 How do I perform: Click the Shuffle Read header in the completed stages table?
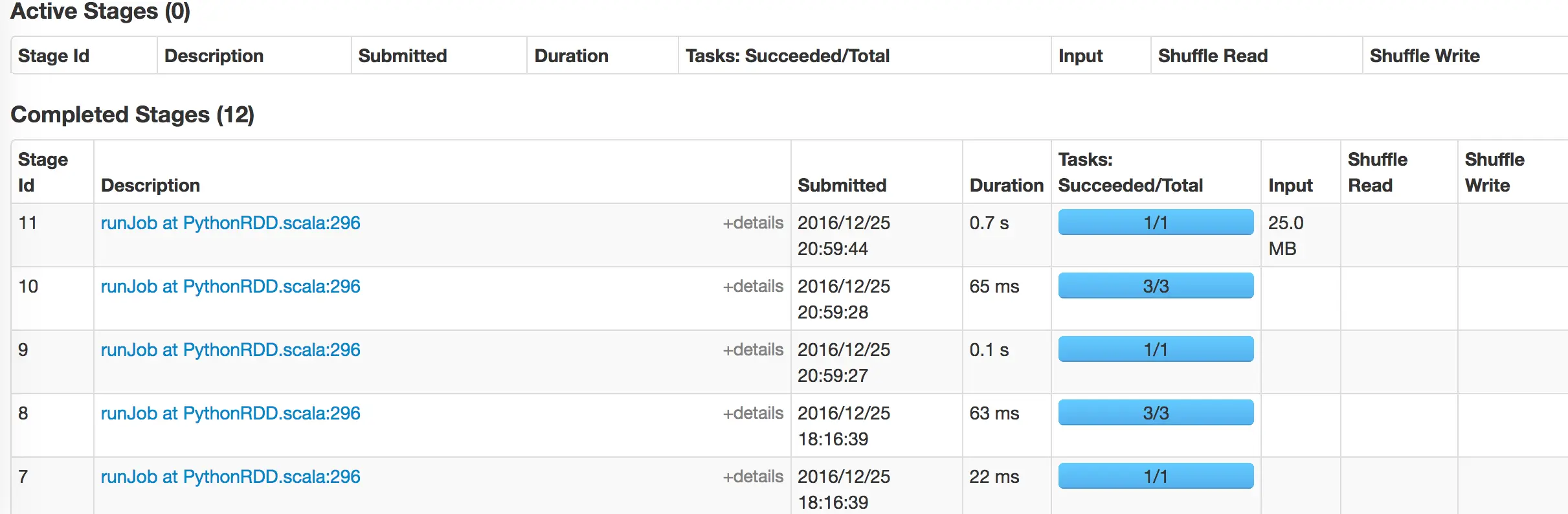[1378, 172]
